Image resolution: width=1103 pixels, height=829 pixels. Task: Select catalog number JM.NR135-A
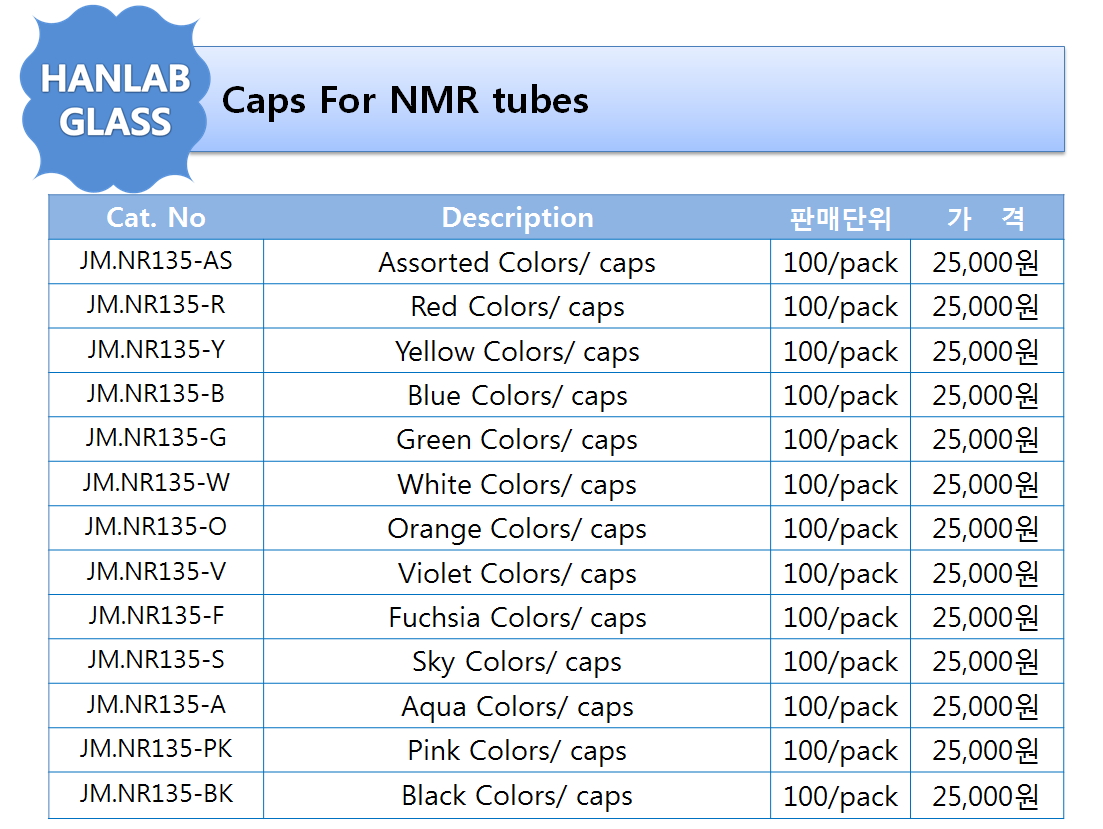click(155, 704)
